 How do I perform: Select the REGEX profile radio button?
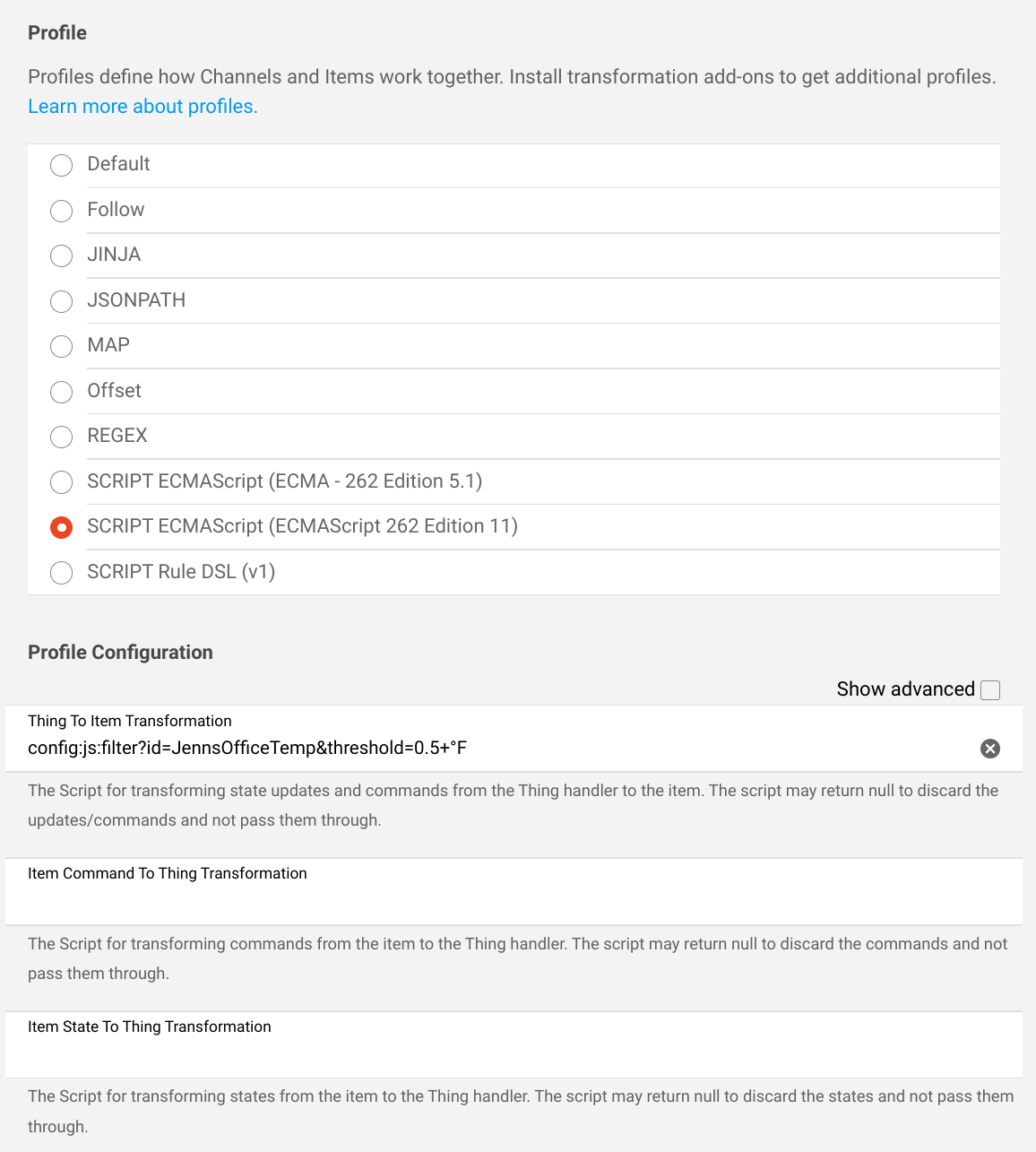pos(61,437)
